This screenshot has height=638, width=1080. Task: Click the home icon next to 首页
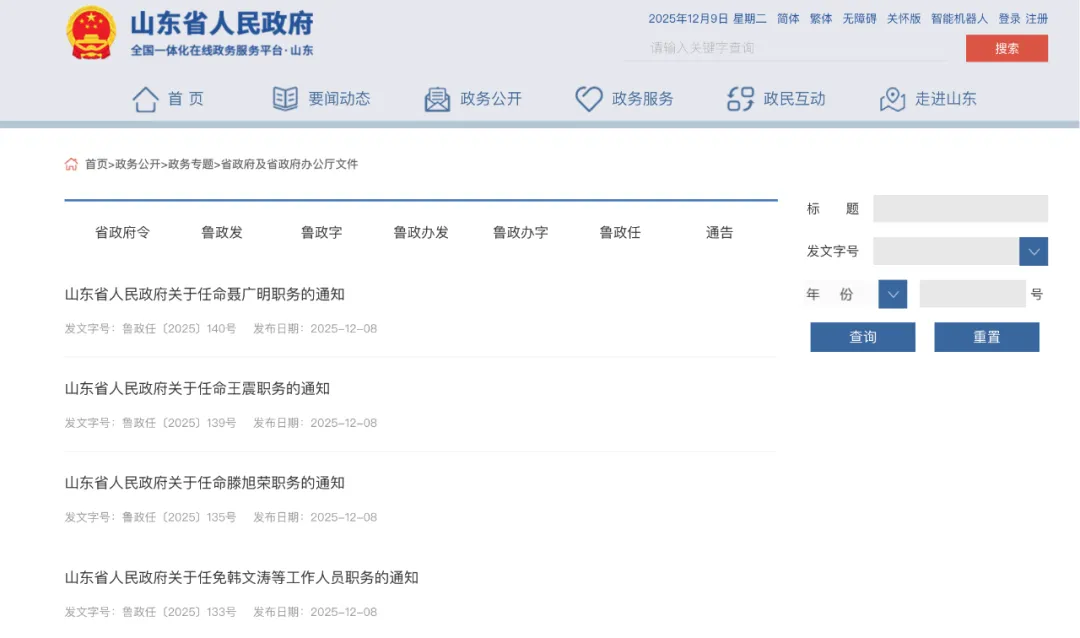pyautogui.click(x=146, y=99)
